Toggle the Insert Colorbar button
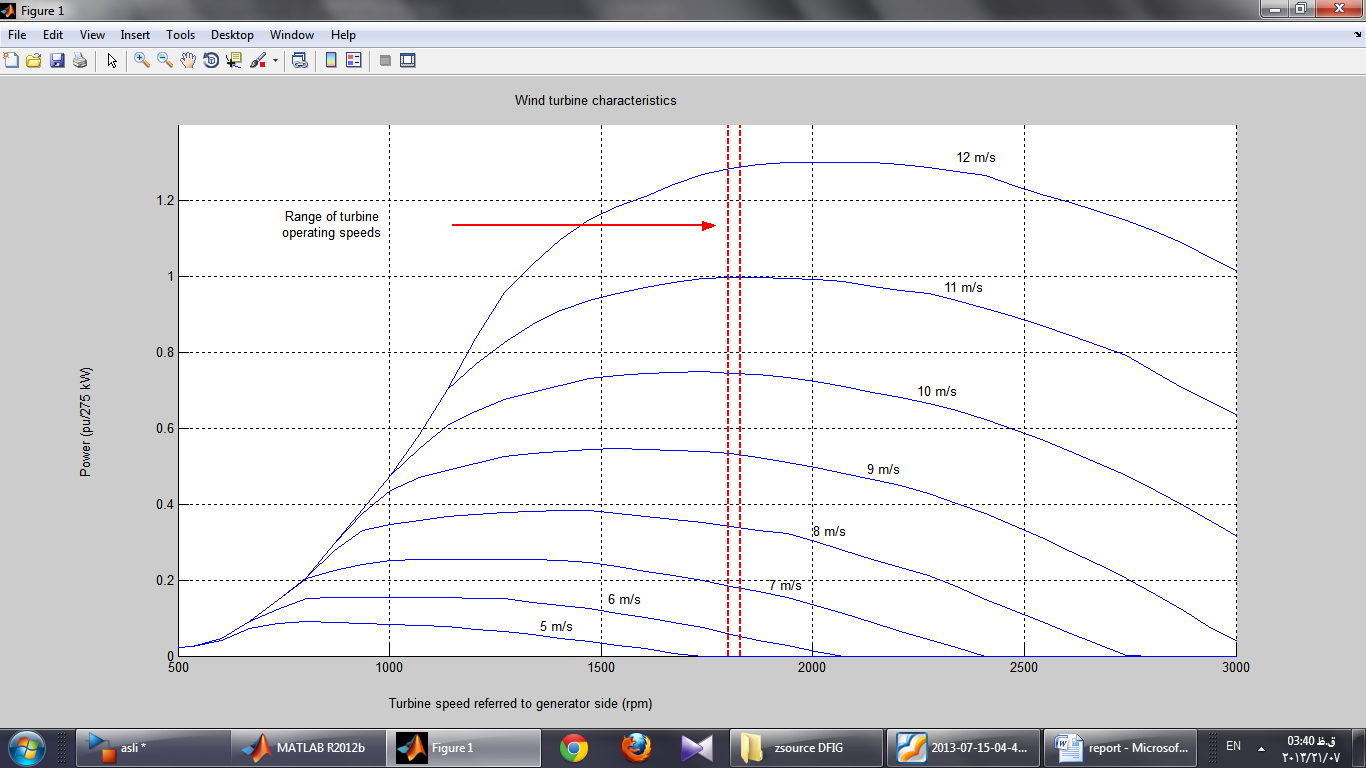Viewport: 1366px width, 768px height. click(331, 61)
